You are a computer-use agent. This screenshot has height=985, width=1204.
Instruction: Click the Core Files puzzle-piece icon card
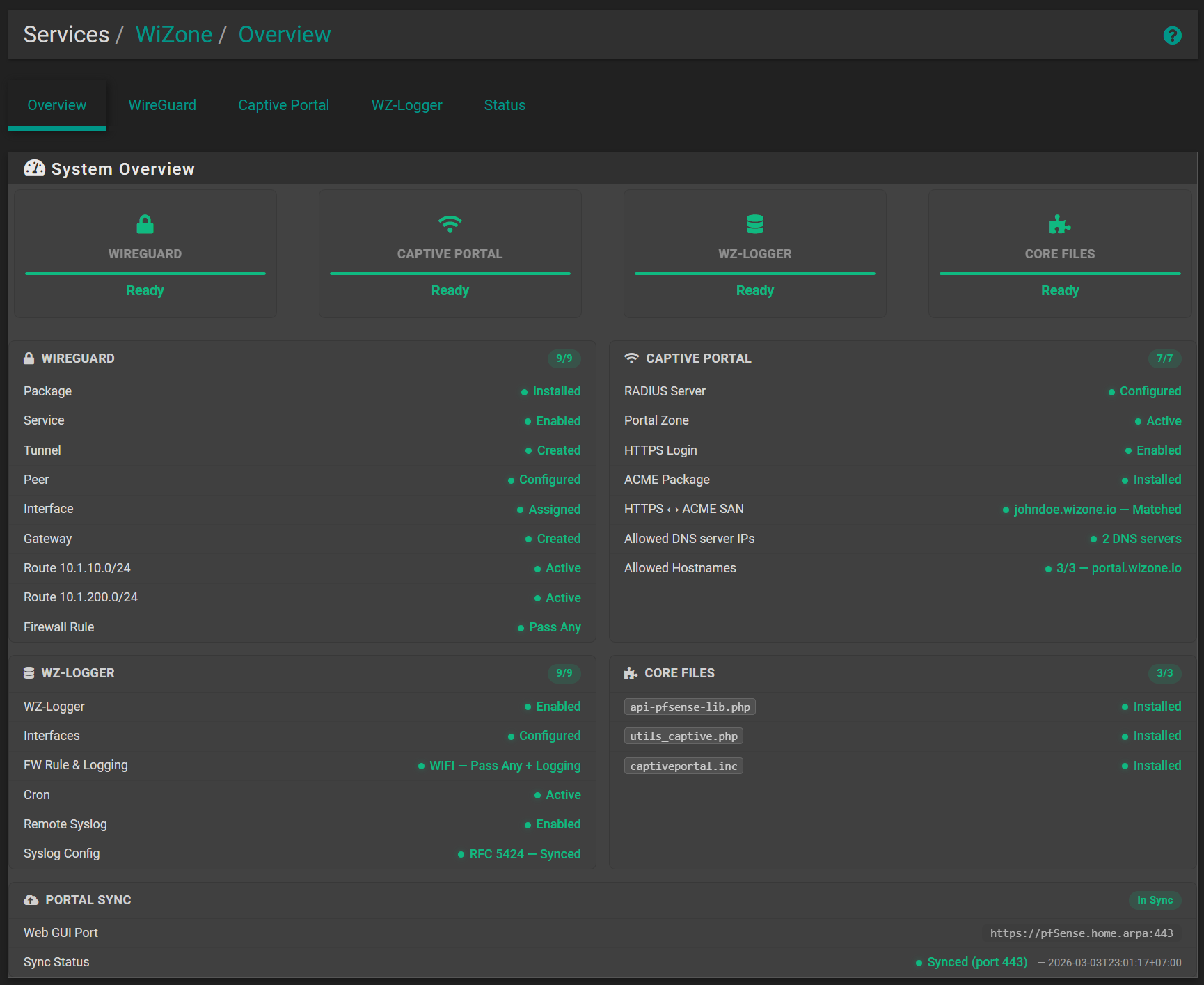(x=1059, y=224)
